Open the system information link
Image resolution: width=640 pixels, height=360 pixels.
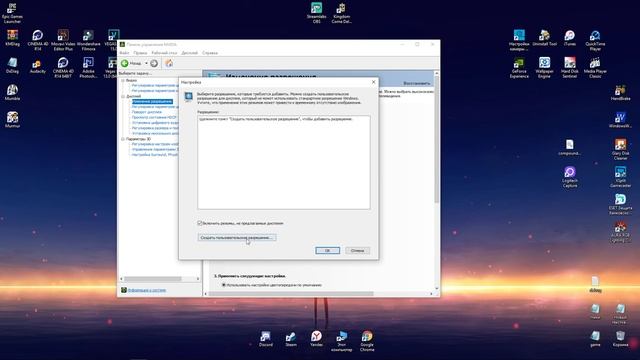(147, 290)
